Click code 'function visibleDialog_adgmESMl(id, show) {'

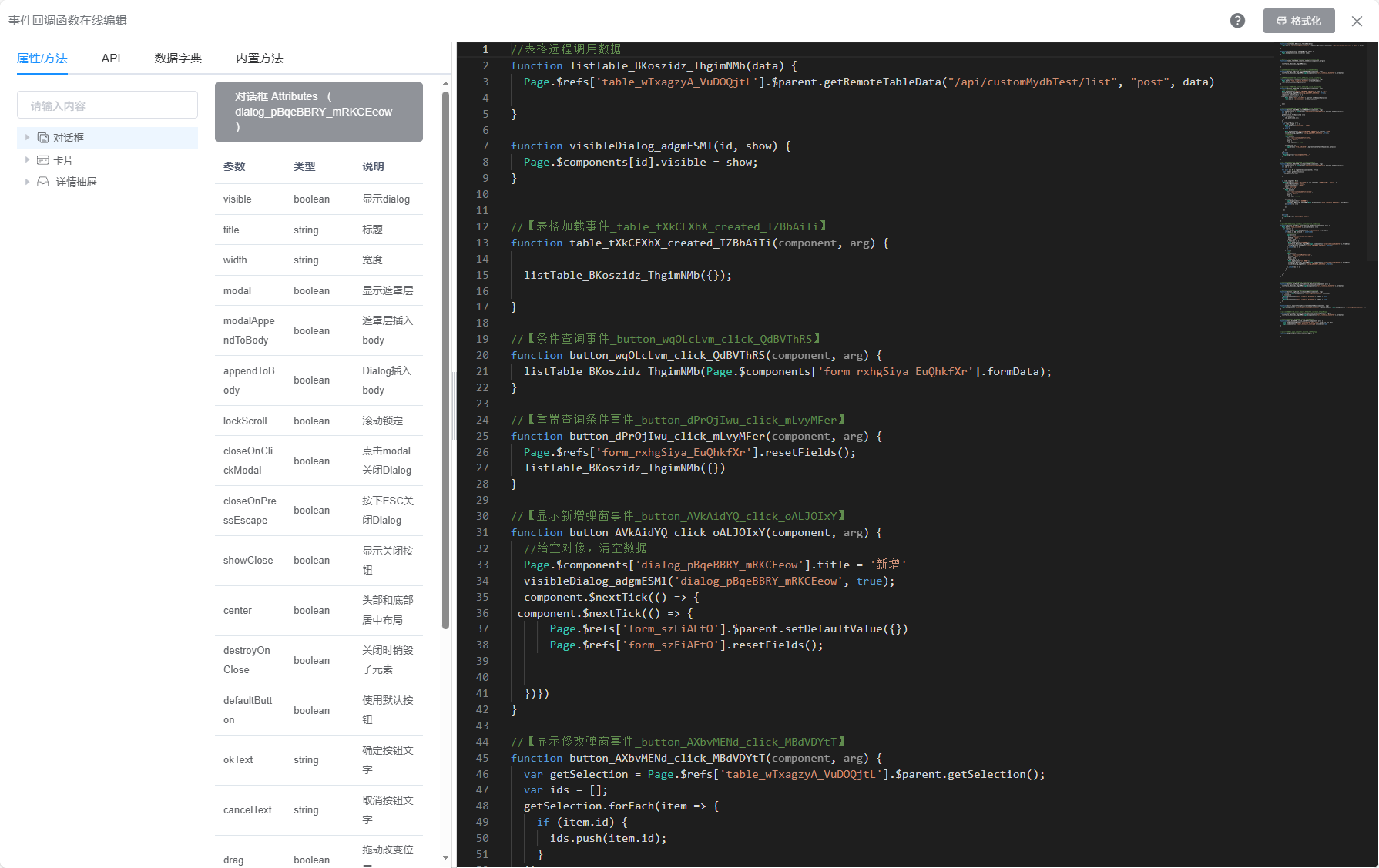click(x=651, y=146)
